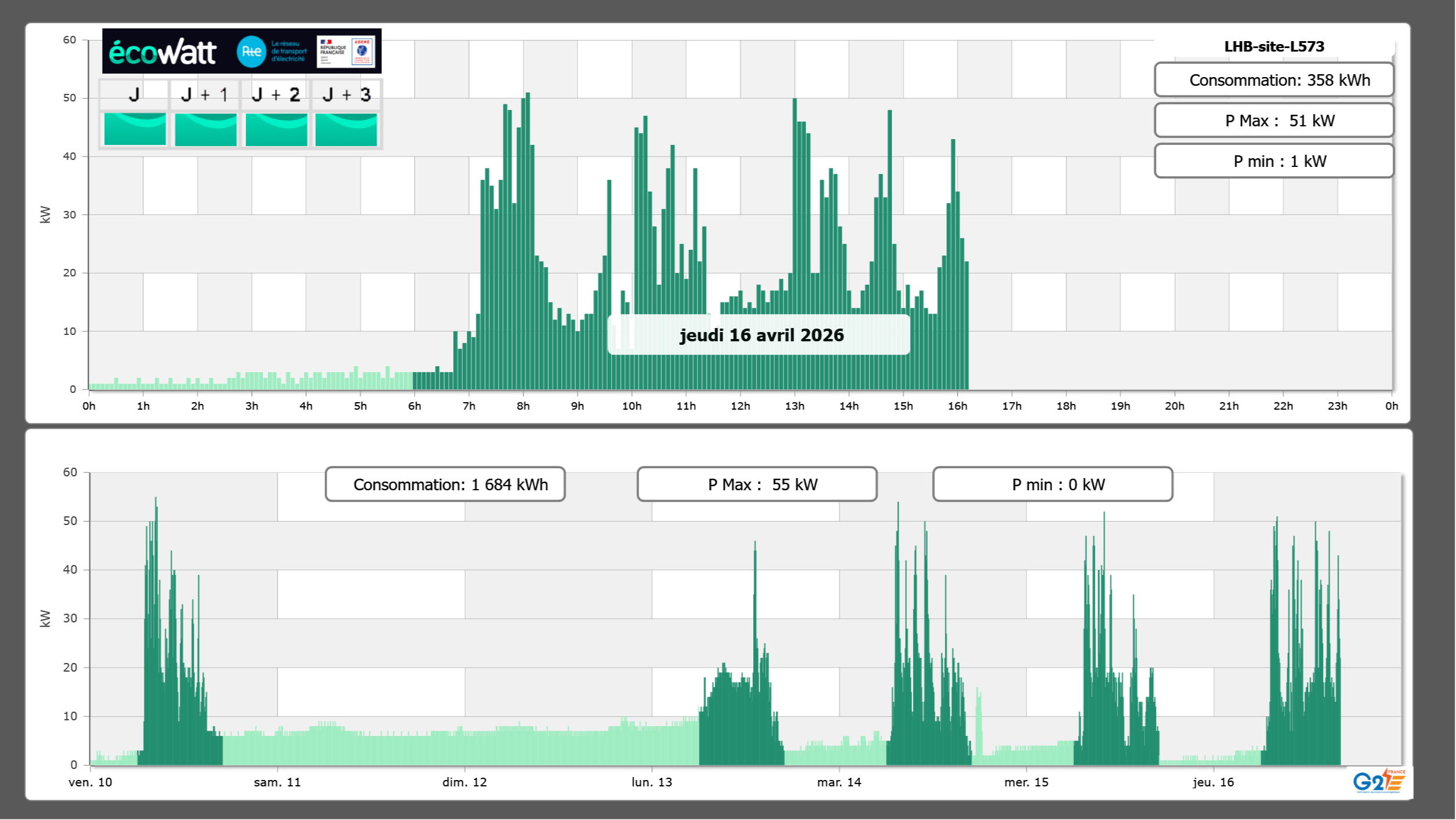1456x820 pixels.
Task: Click the P min : 1 kW box
Action: pyautogui.click(x=1273, y=161)
